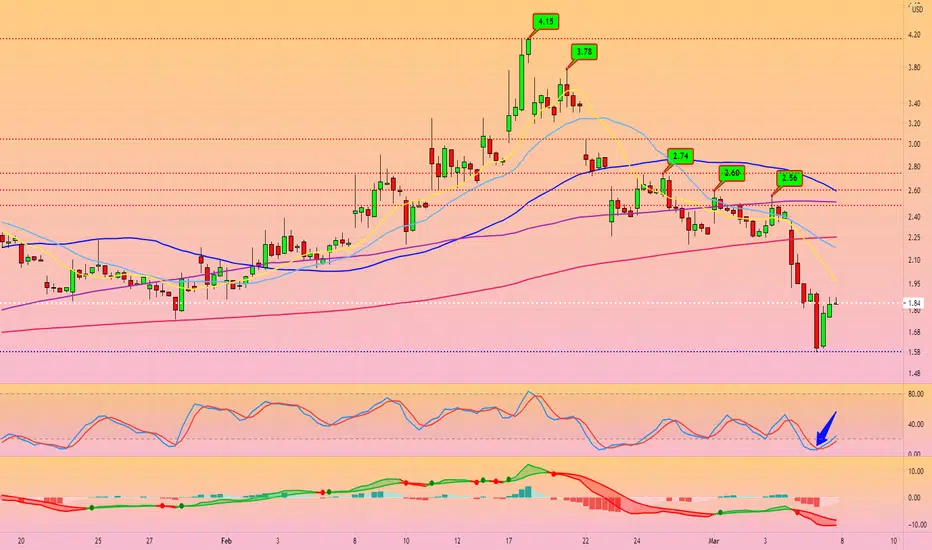Select 2.40 on the price axis

pos(914,218)
